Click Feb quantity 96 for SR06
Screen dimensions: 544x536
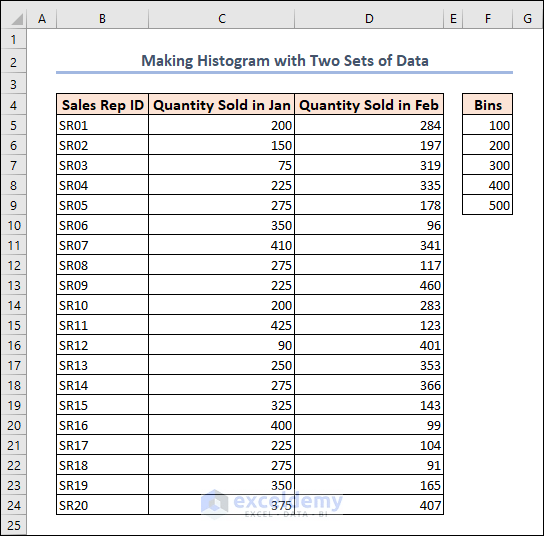369,225
